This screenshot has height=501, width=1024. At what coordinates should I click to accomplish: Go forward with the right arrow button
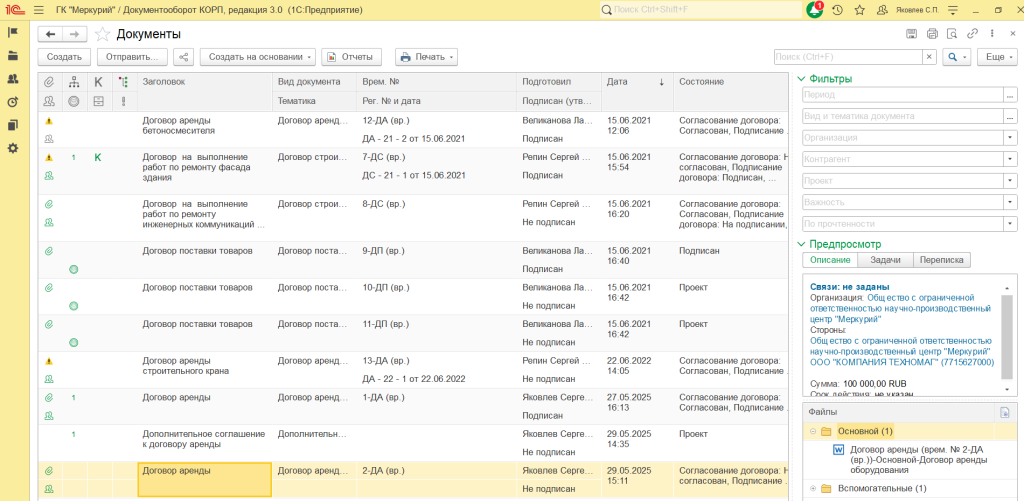pos(74,35)
